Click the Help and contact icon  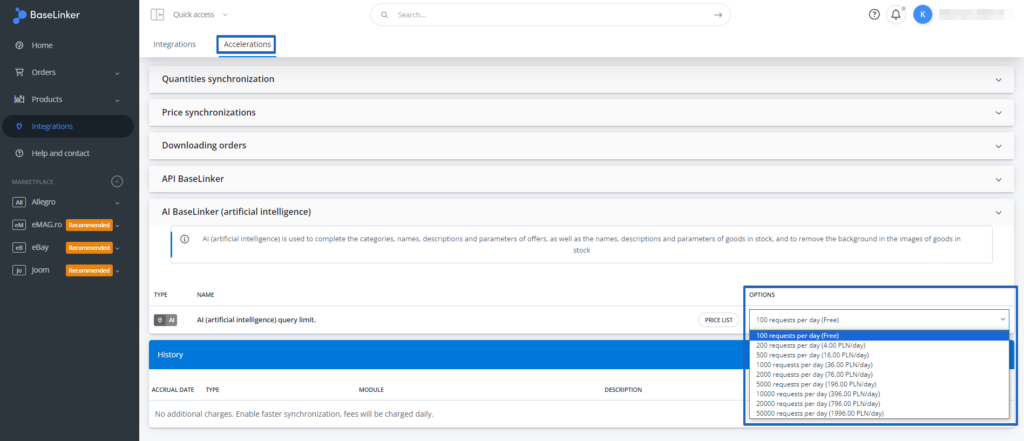point(19,153)
